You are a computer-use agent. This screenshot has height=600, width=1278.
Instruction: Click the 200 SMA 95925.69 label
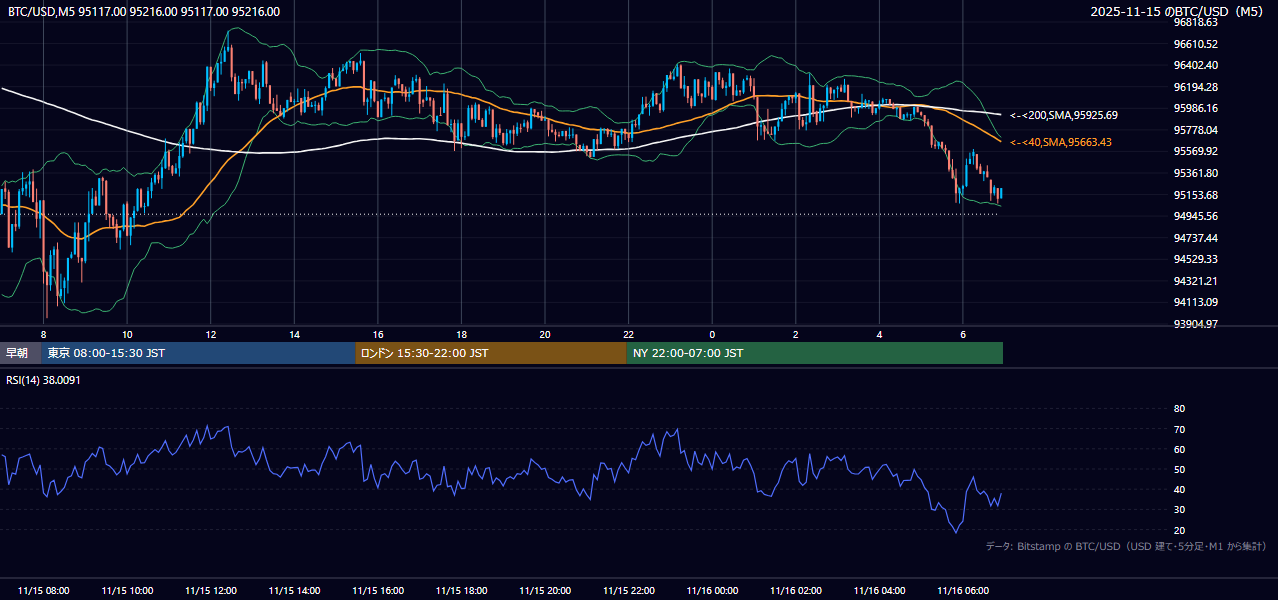pos(1064,116)
